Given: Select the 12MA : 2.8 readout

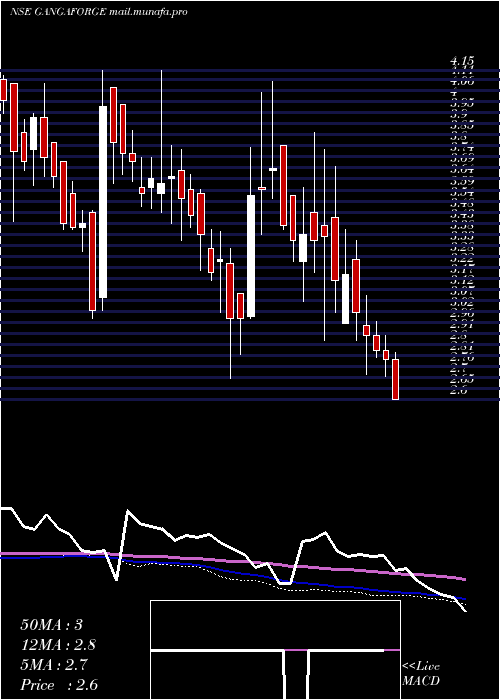Looking at the screenshot, I should click(x=58, y=645).
